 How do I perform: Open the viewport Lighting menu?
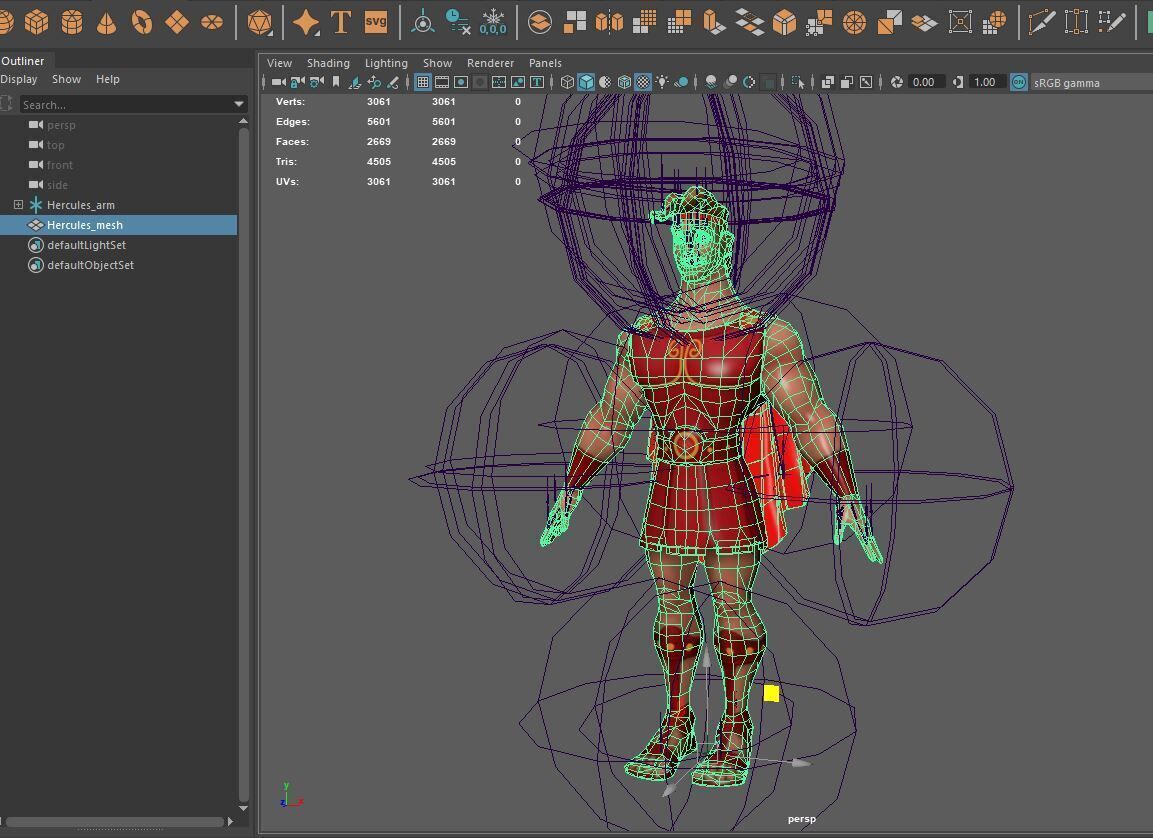[x=386, y=63]
